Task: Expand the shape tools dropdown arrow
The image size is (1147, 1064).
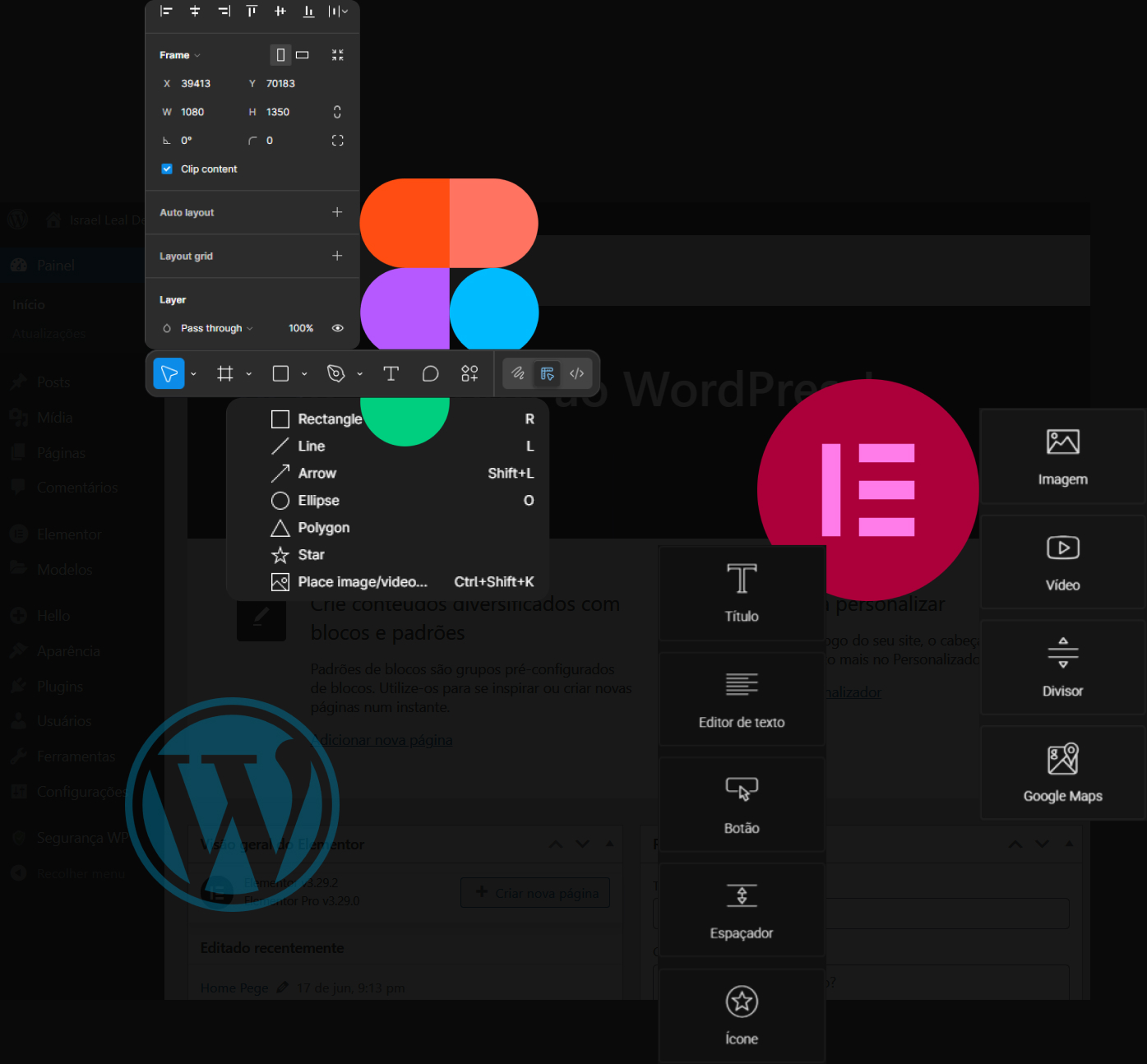Action: 304,374
